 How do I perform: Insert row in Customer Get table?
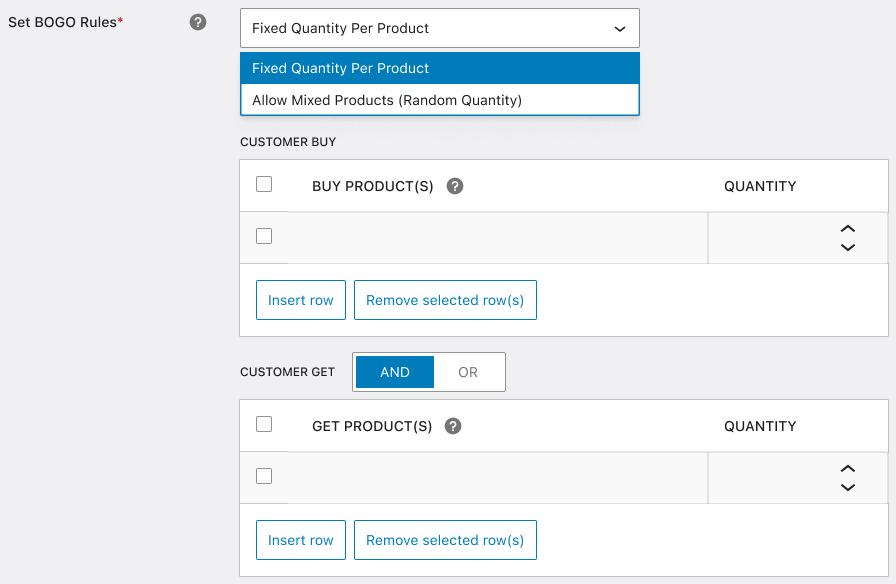coord(301,540)
